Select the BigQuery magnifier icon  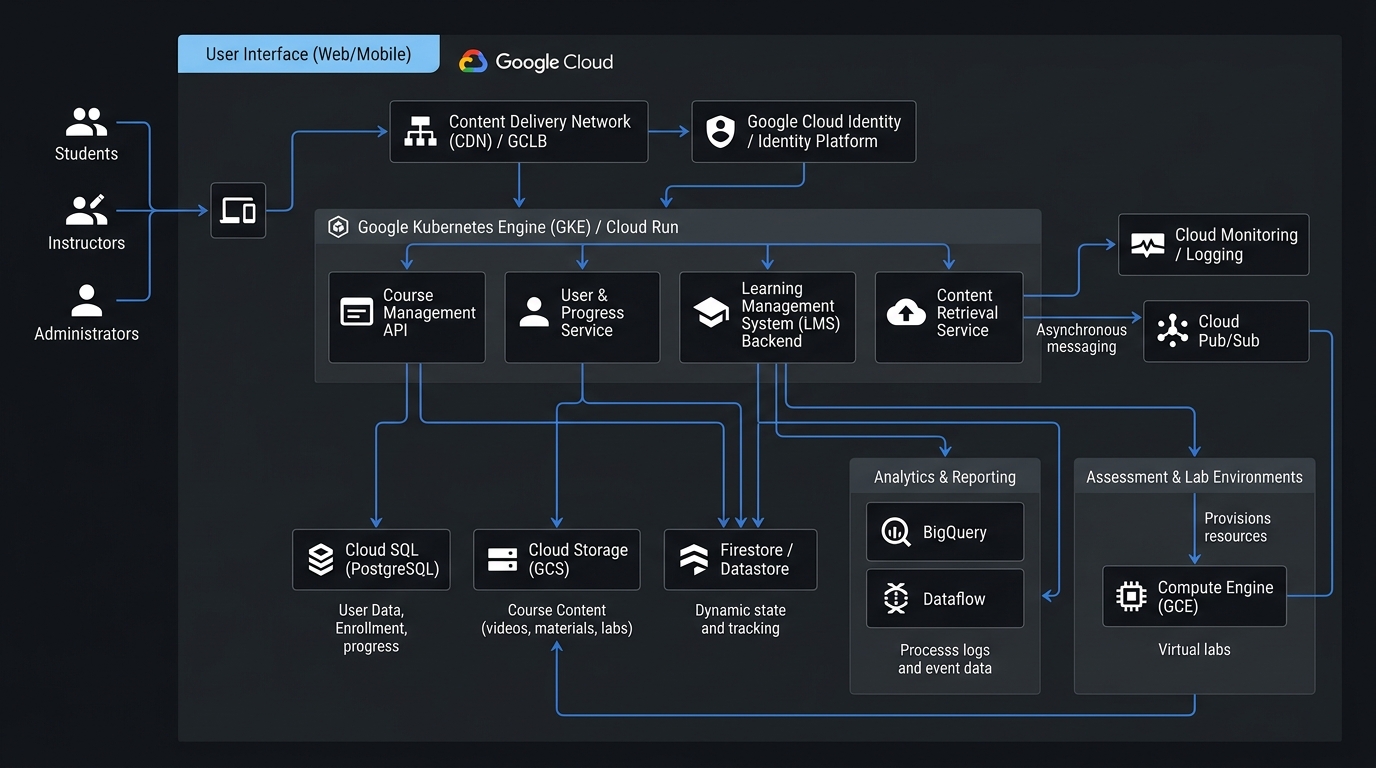point(896,532)
